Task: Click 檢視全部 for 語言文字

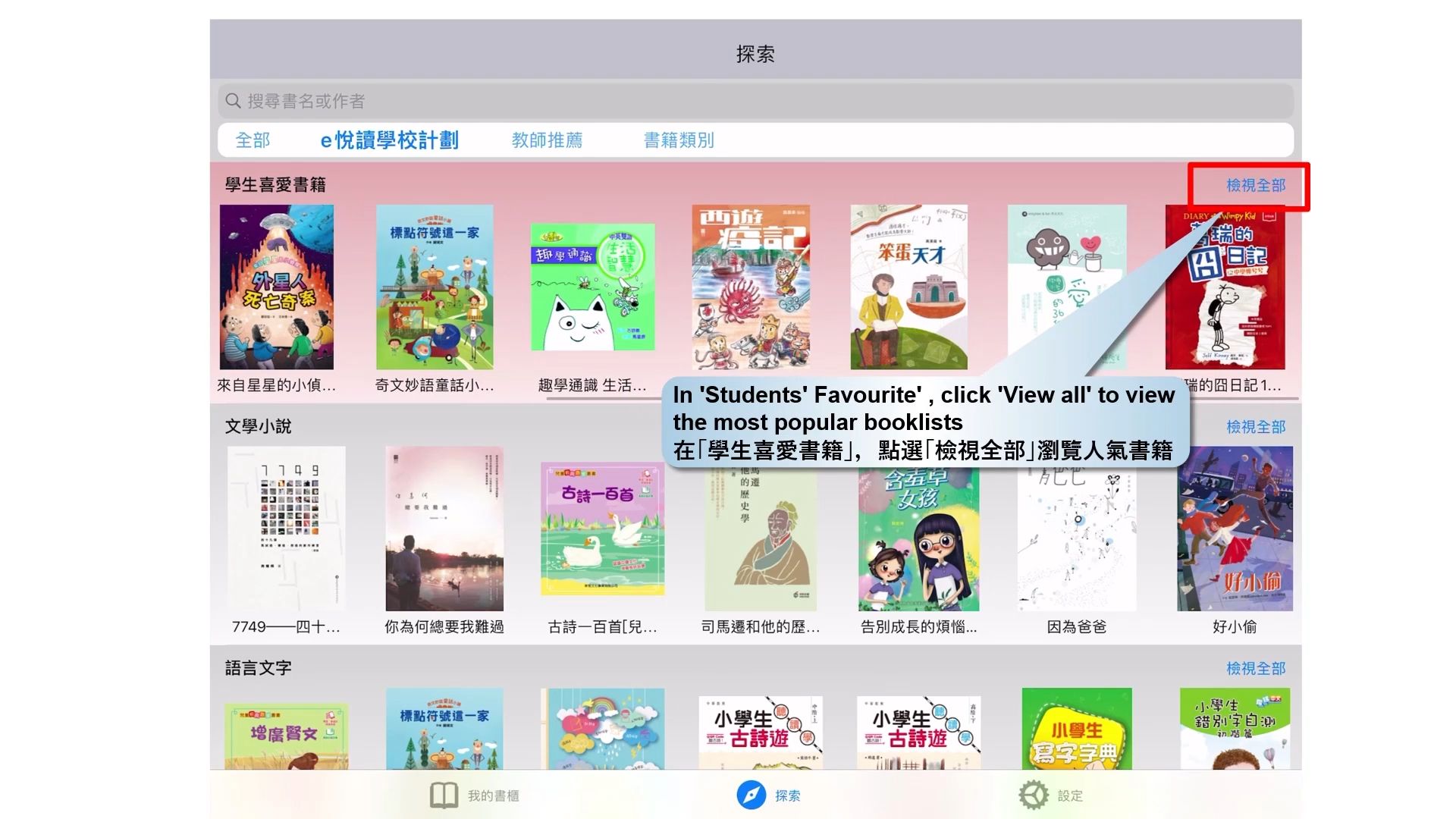Action: coord(1256,668)
